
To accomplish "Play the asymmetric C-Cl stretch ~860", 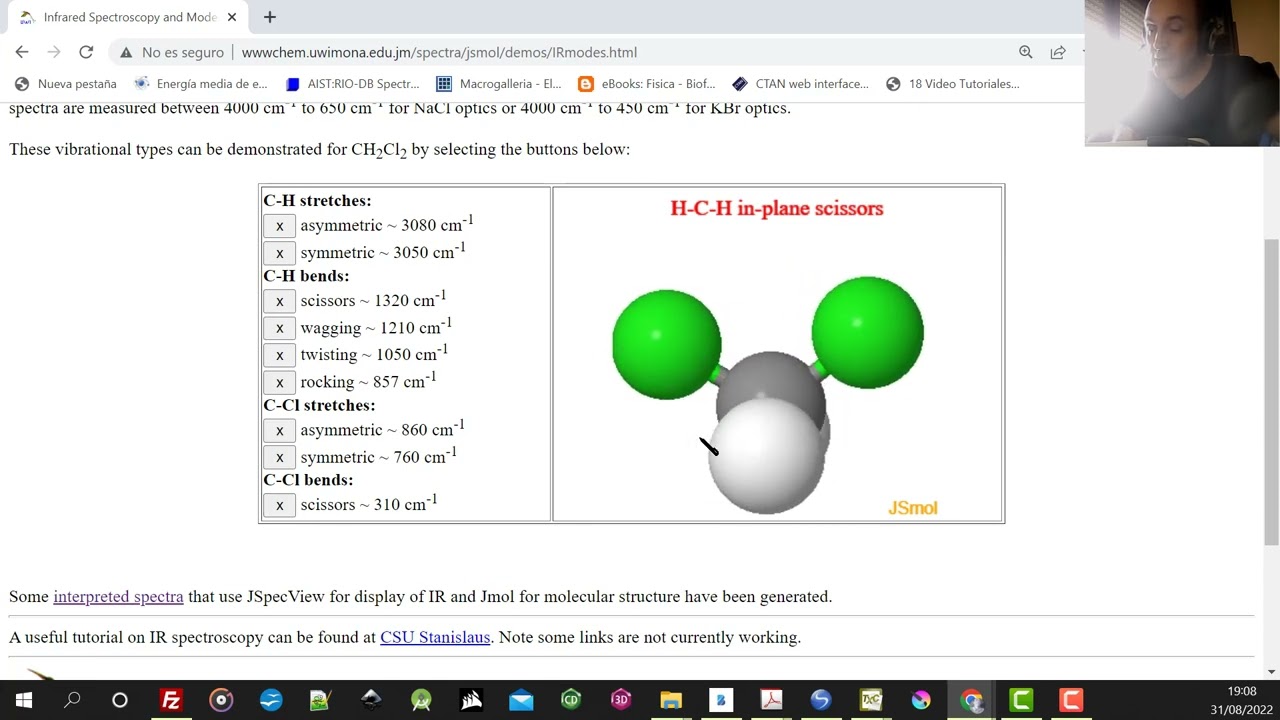I will (x=280, y=430).
